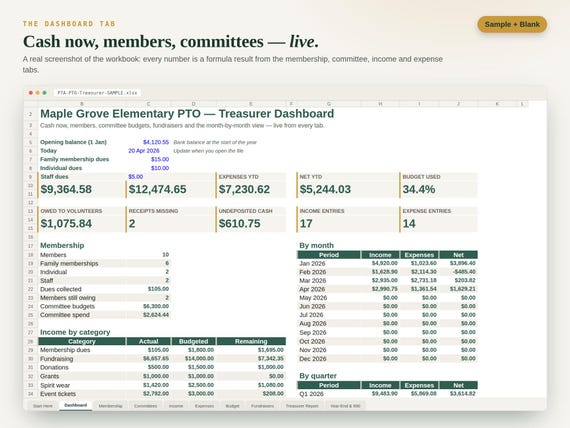Select the Family memberships row label
Screen dimensions: 570x428
pyautogui.click(x=69, y=263)
